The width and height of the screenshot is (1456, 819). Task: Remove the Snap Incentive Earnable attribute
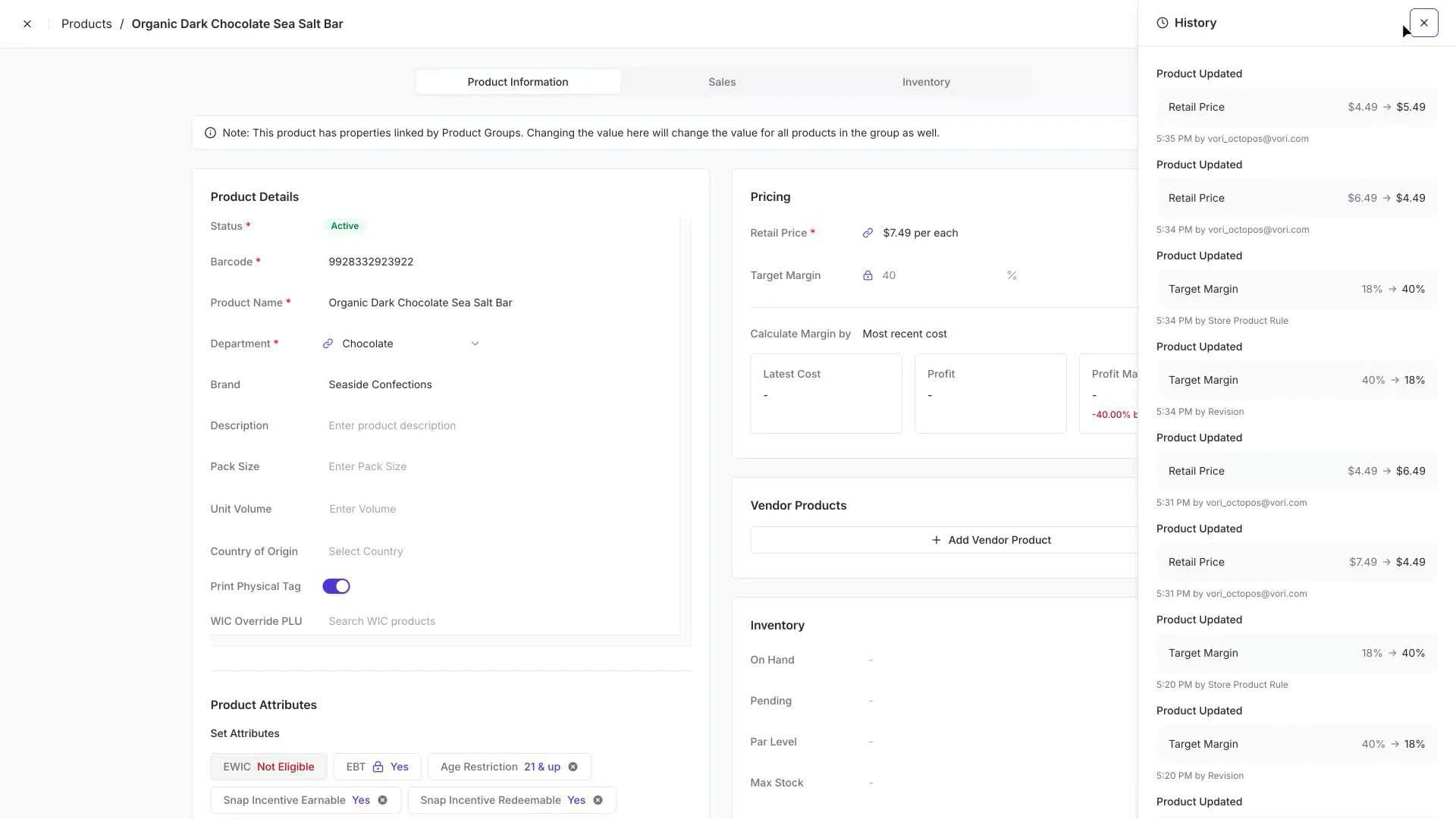point(382,800)
